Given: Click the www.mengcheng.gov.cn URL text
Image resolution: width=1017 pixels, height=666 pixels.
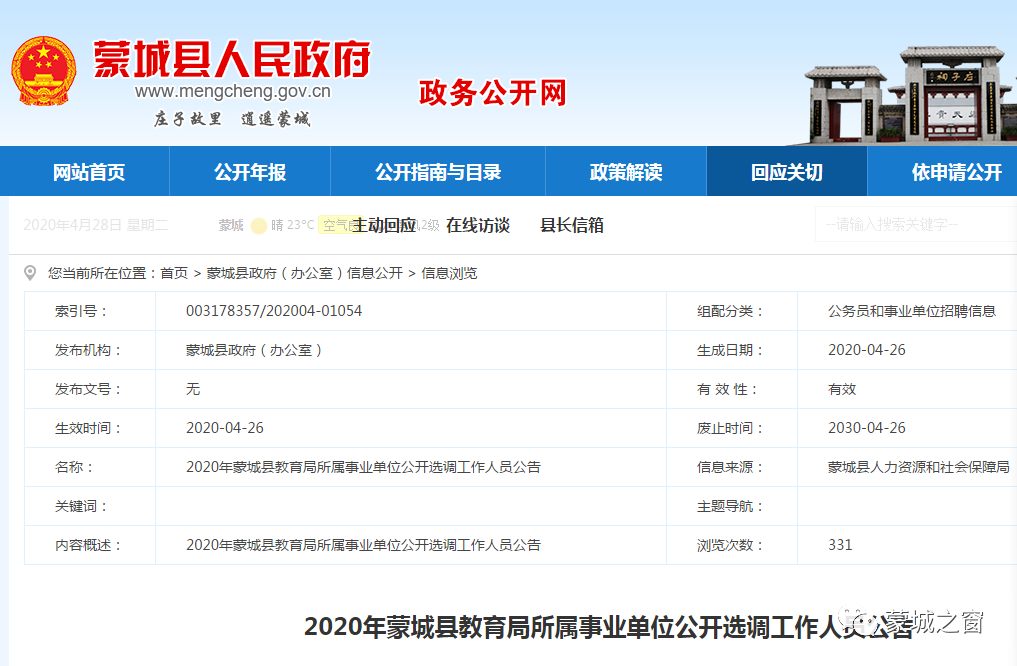Looking at the screenshot, I should click(x=233, y=93).
